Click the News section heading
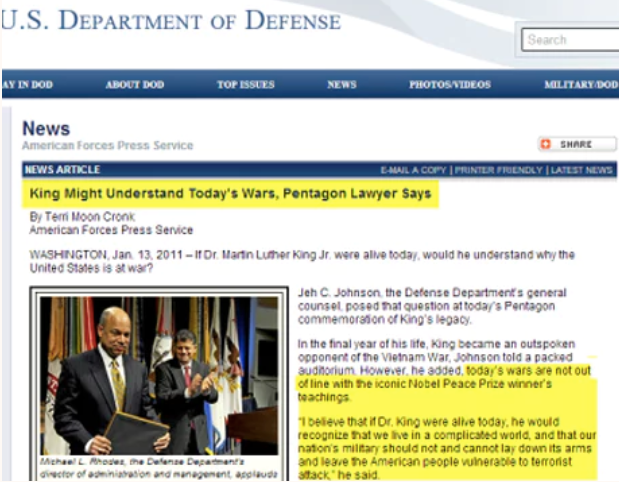 [x=46, y=129]
